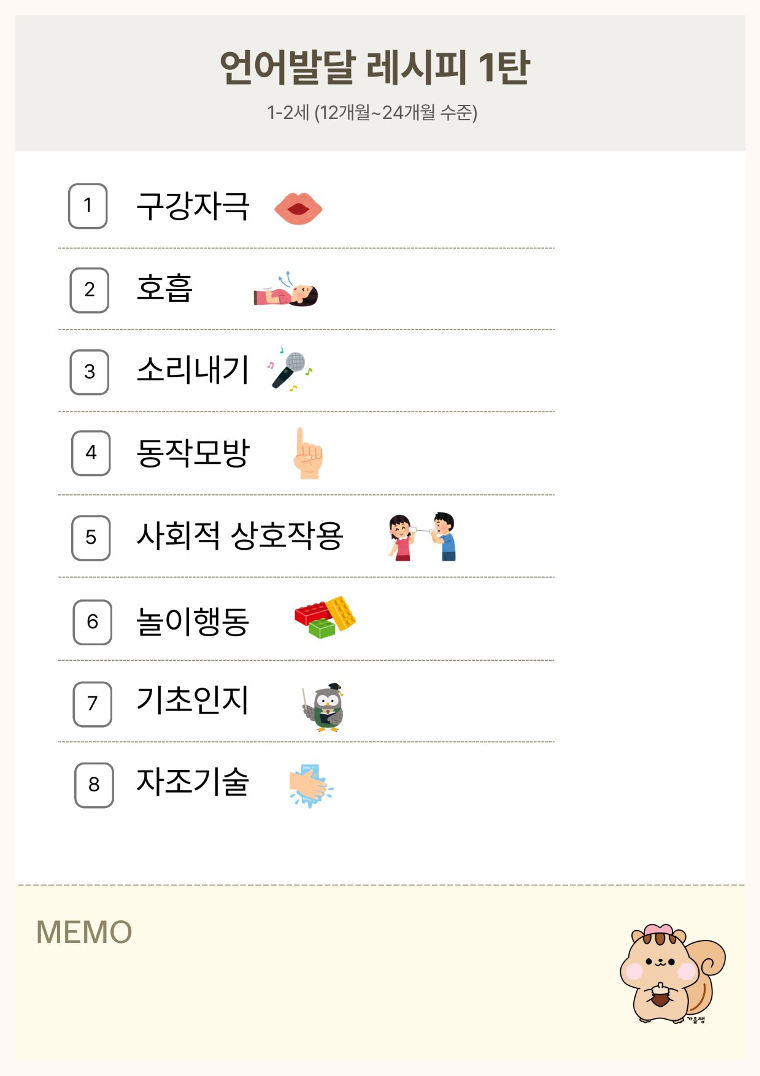
Task: Select the number 4 box
Action: 91,453
